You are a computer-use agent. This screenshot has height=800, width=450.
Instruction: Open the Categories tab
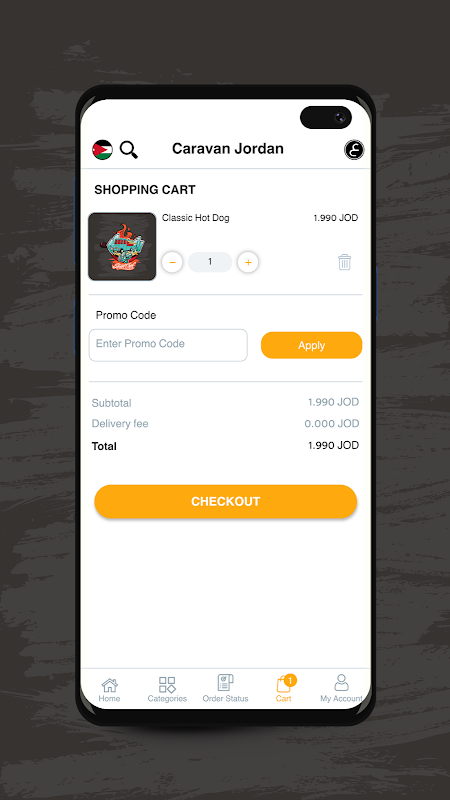tap(167, 690)
